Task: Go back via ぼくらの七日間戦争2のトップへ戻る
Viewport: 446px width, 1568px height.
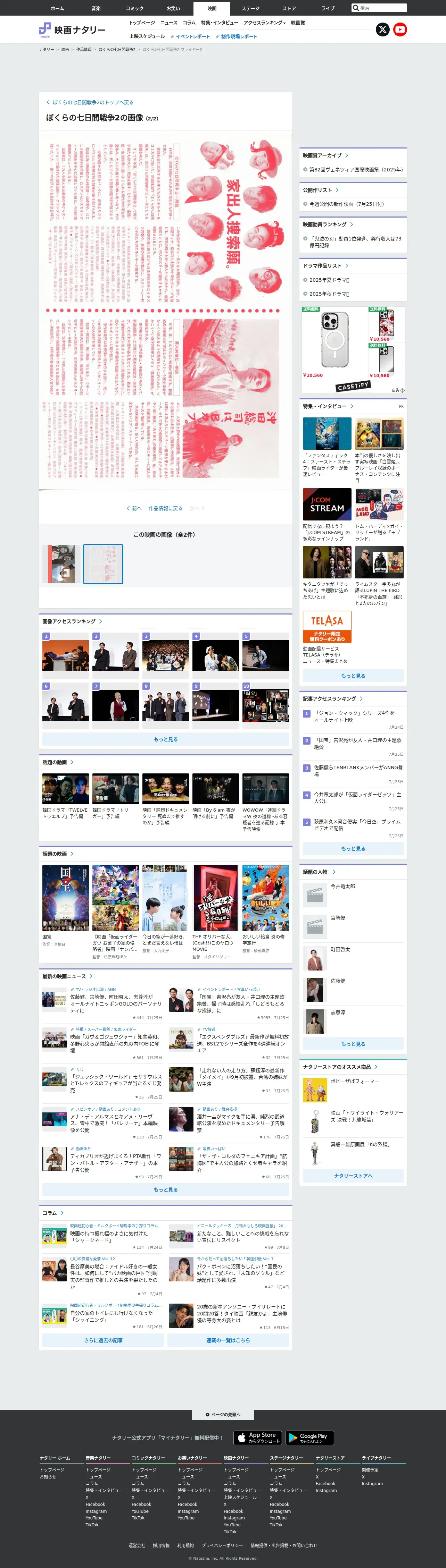Action: (90, 102)
